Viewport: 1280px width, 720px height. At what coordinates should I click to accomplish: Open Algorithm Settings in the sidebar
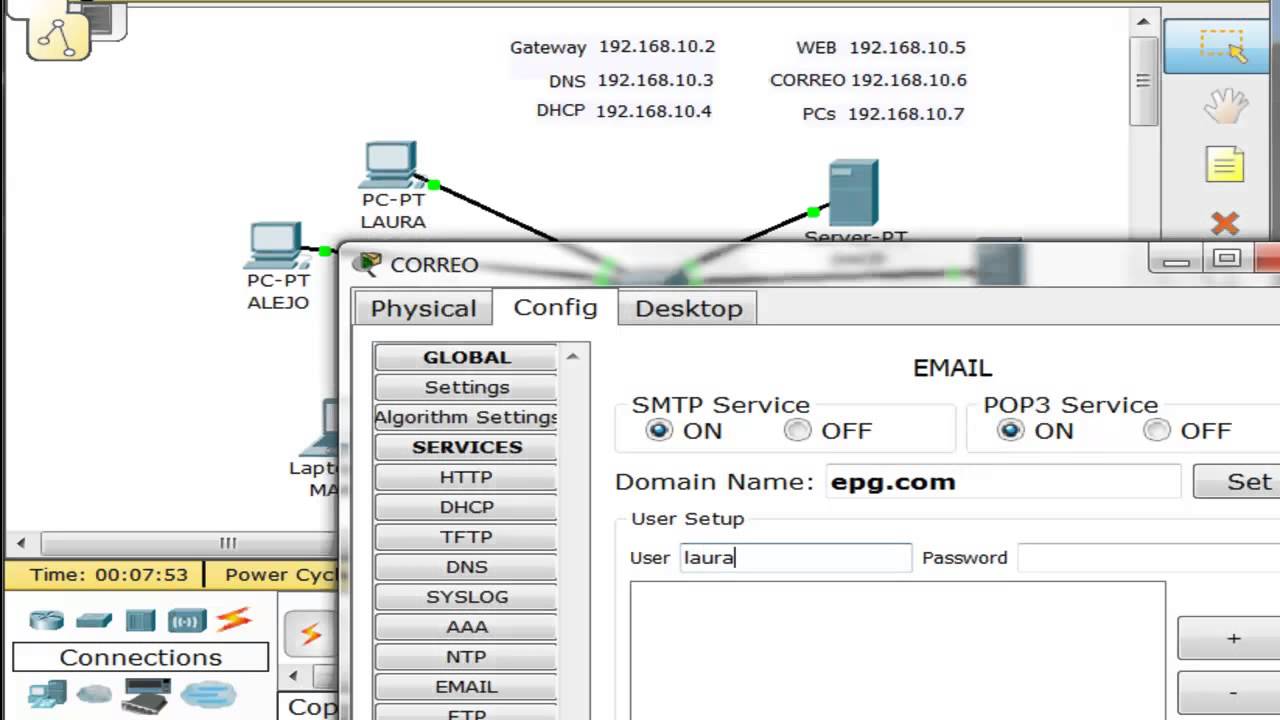coord(466,417)
